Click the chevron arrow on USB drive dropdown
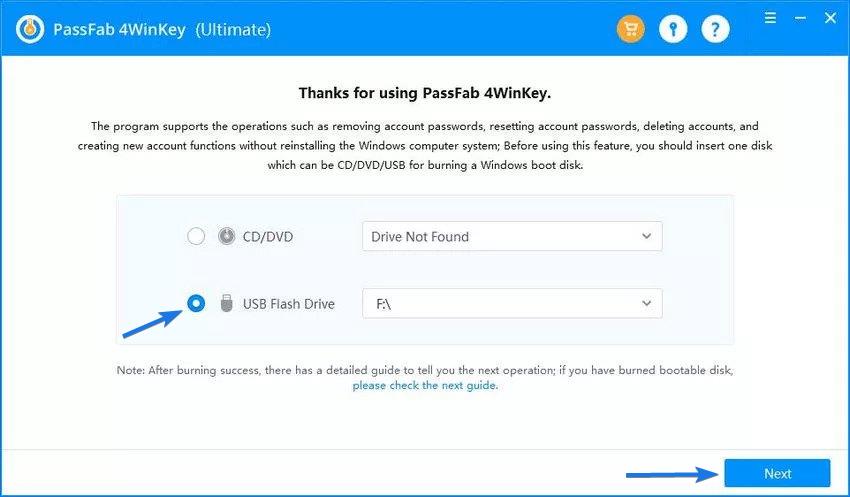 coord(646,304)
